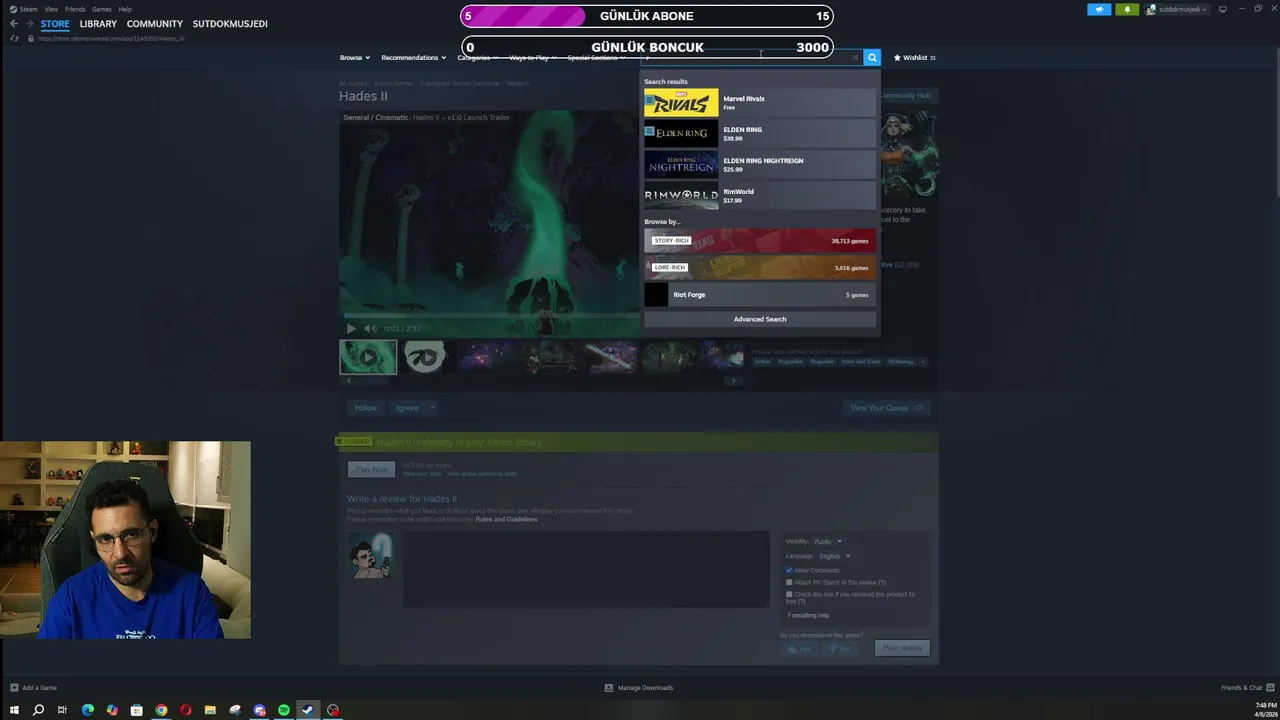Click the Steam taskbar icon
Image resolution: width=1280 pixels, height=720 pixels.
[308, 710]
